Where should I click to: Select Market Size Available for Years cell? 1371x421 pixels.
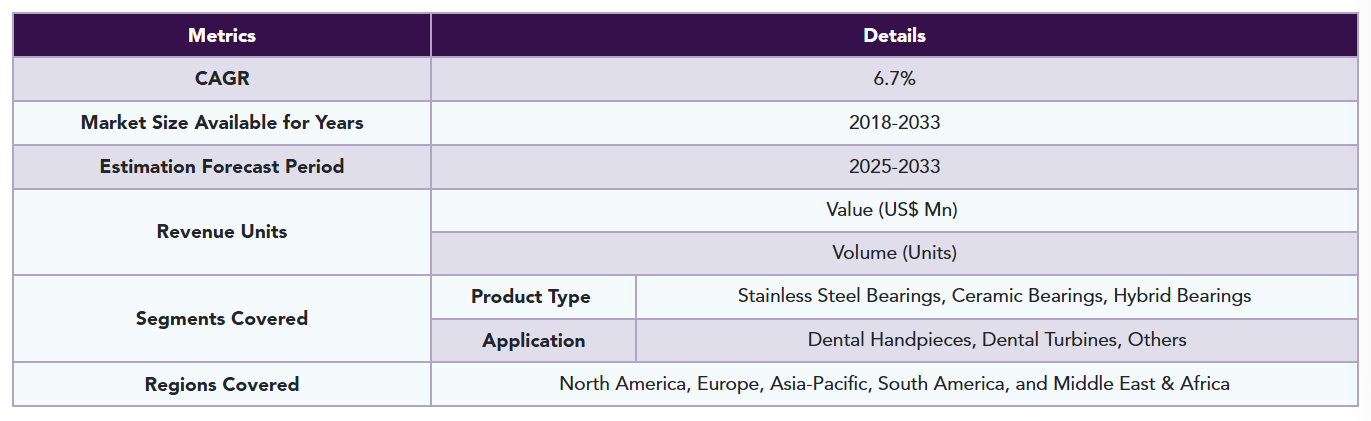[x=222, y=123]
